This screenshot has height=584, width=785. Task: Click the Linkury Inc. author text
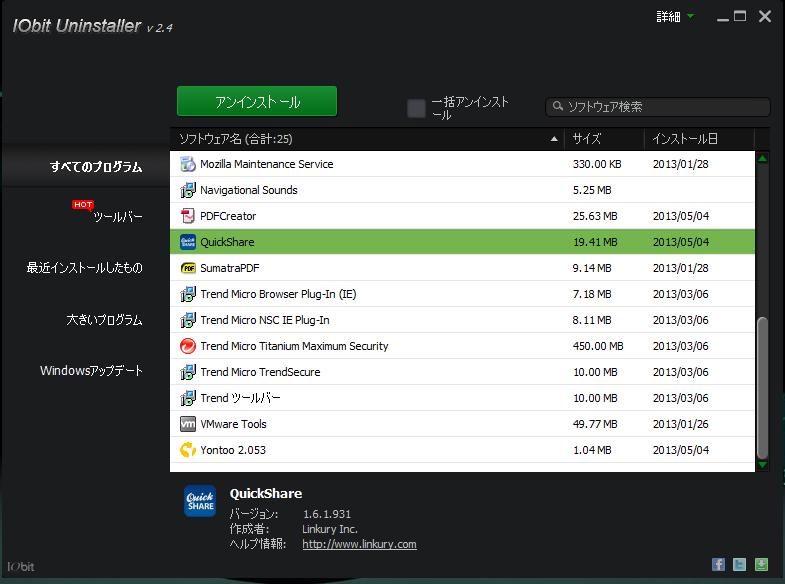click(x=329, y=529)
